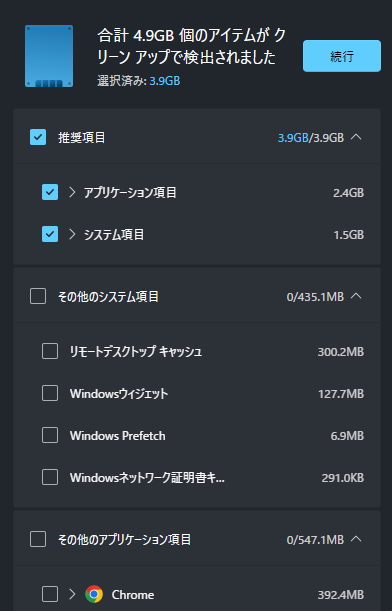This screenshot has height=611, width=392.
Task: Check the Windowsネットワーク証明書 cache checkbox
Action: [50, 477]
